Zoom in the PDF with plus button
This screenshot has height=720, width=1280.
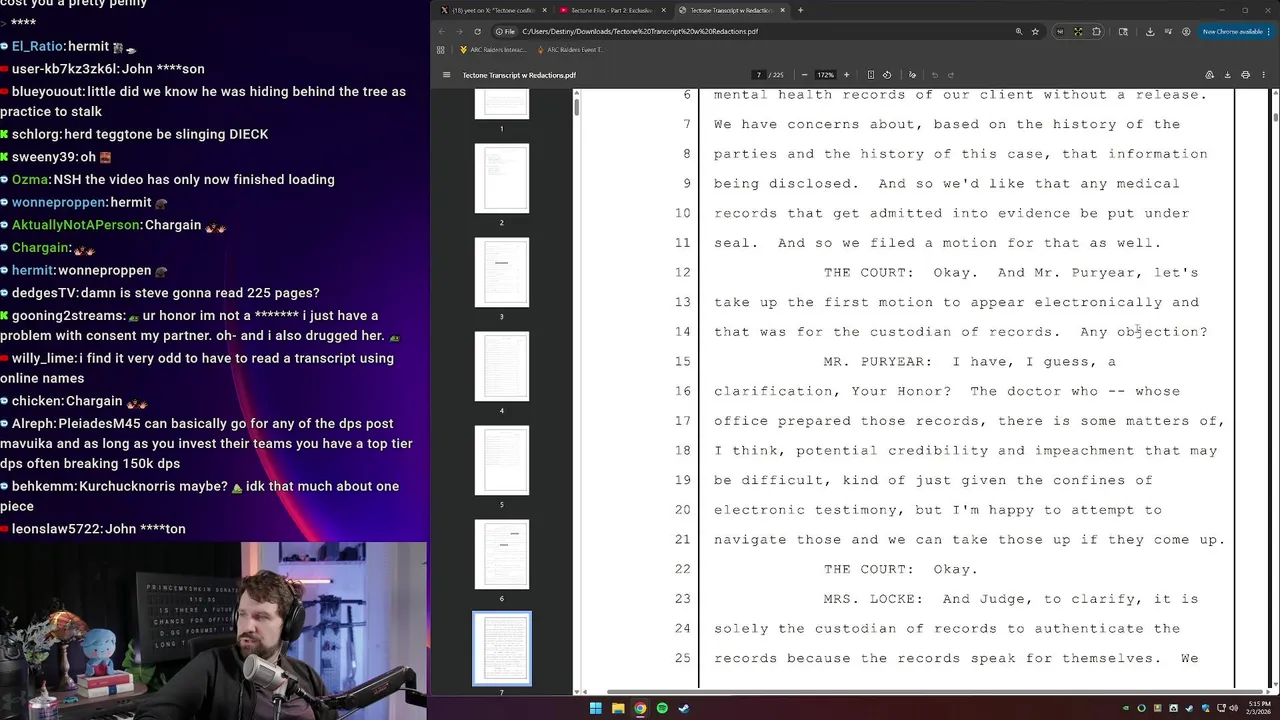coord(846,75)
